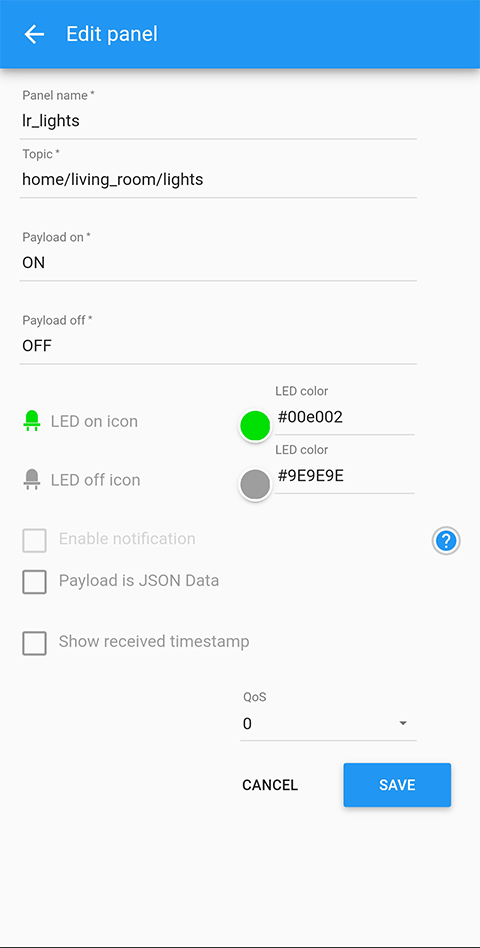This screenshot has width=480, height=948.
Task: Save the panel settings
Action: pyautogui.click(x=397, y=785)
